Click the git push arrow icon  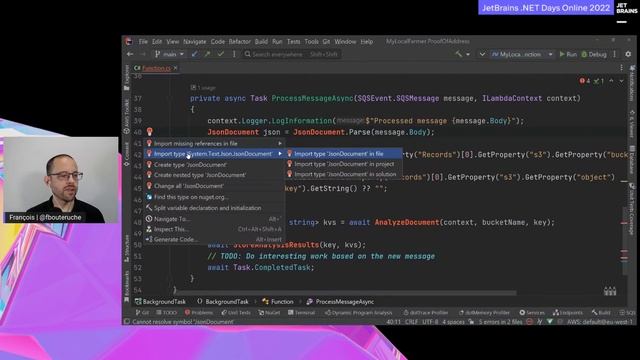tap(207, 54)
